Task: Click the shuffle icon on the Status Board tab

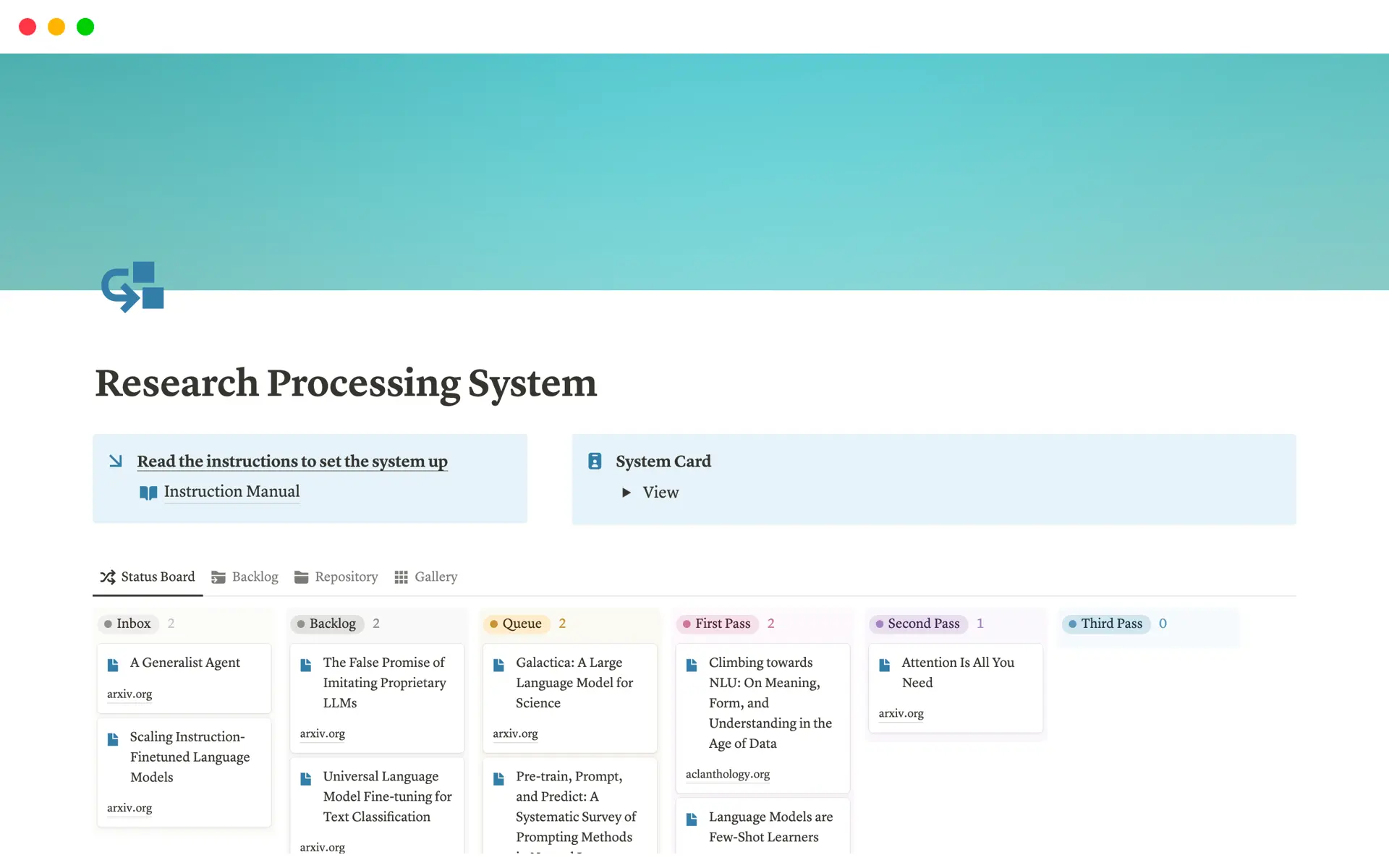Action: (x=108, y=576)
